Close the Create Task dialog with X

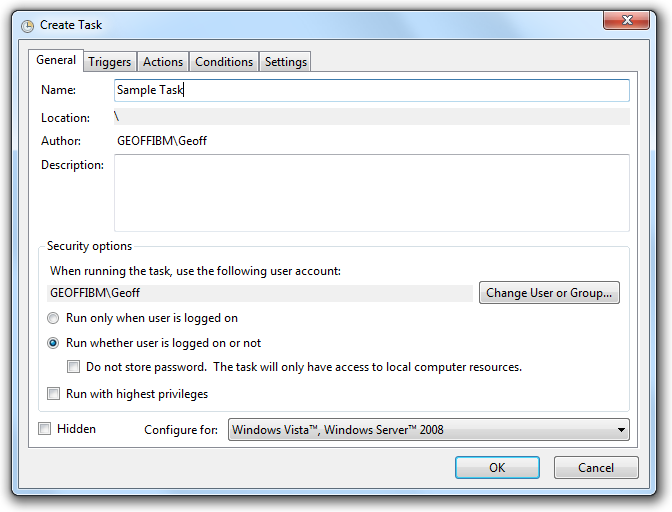click(x=626, y=20)
